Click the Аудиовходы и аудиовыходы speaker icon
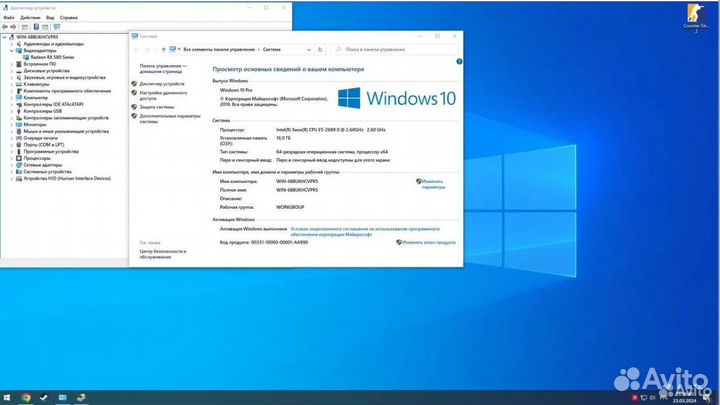Screen dimensions: 720x405 click(19, 44)
